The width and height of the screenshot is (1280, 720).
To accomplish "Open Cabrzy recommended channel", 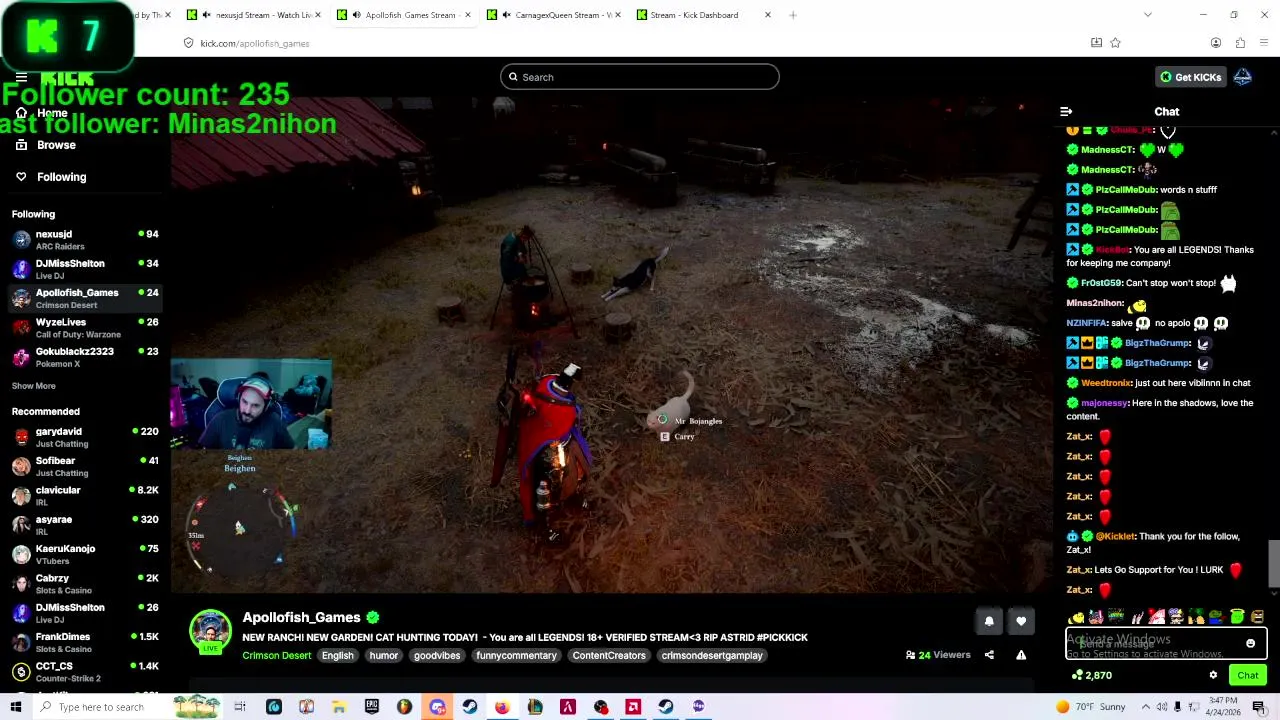I will (x=85, y=584).
